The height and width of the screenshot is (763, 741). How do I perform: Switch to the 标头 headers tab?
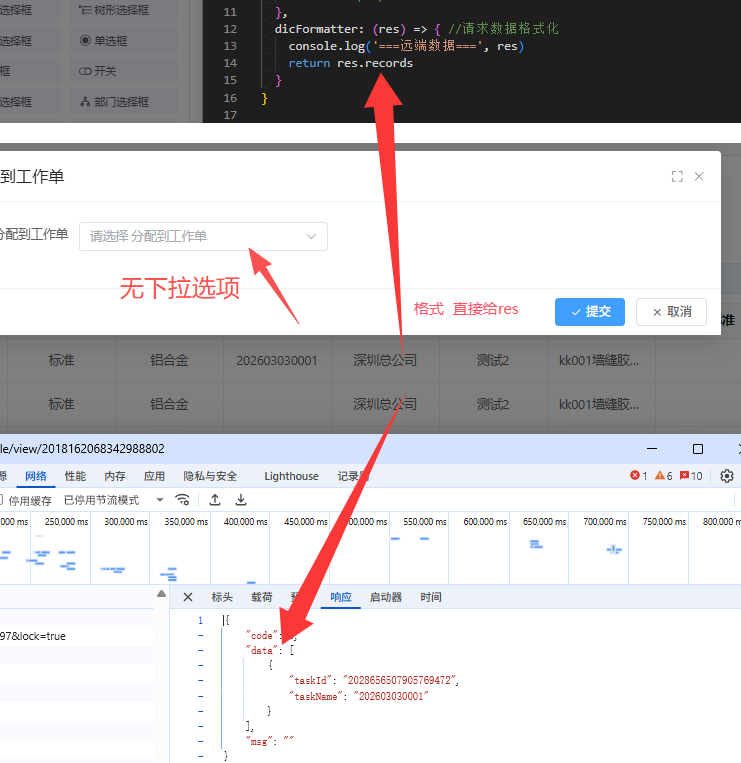click(222, 597)
